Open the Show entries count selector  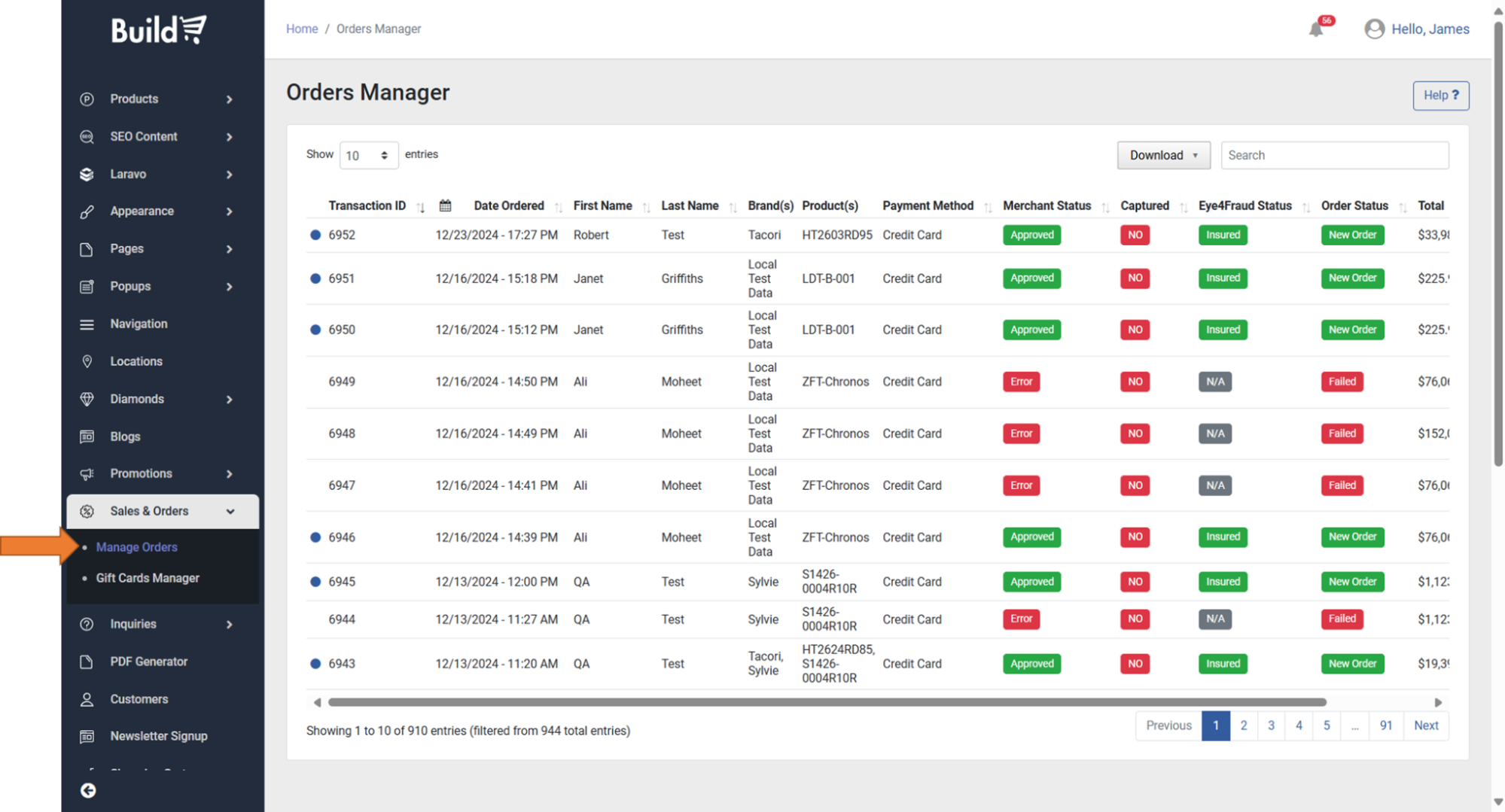[368, 155]
